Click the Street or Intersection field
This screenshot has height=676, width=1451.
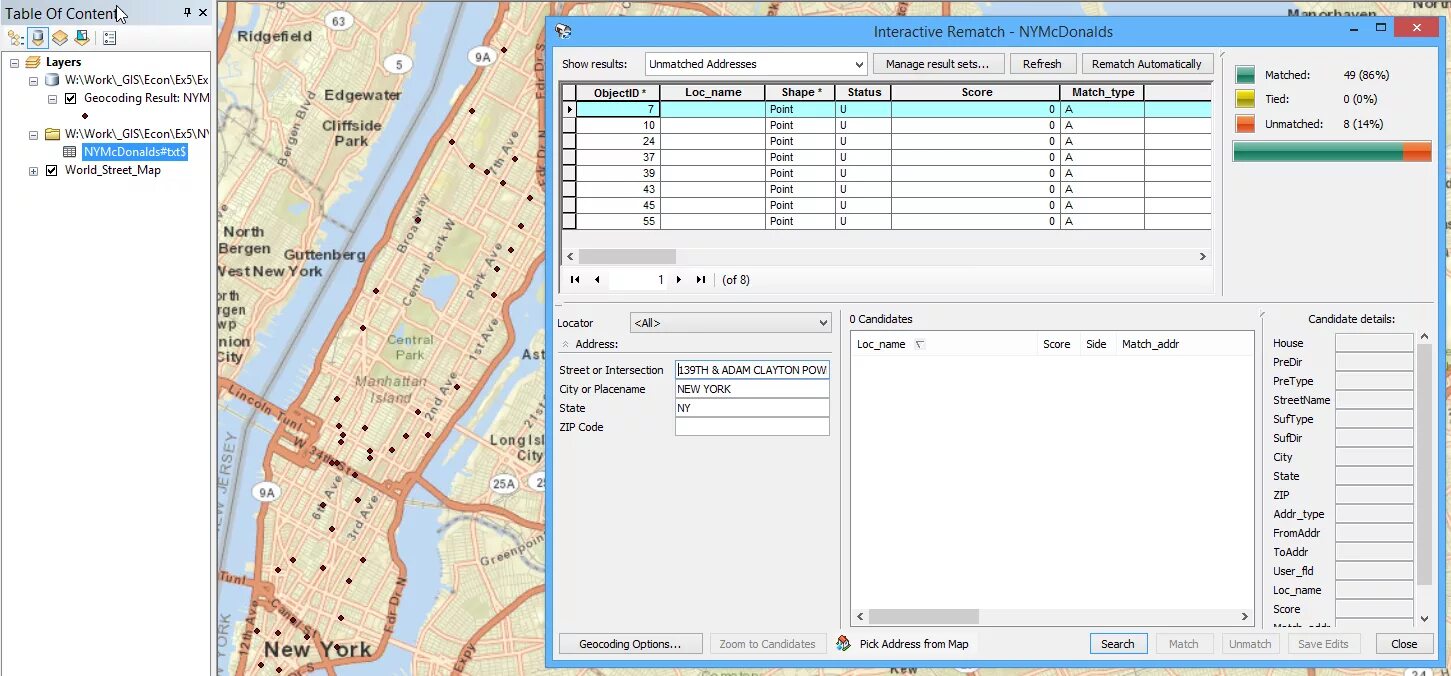tap(752, 370)
